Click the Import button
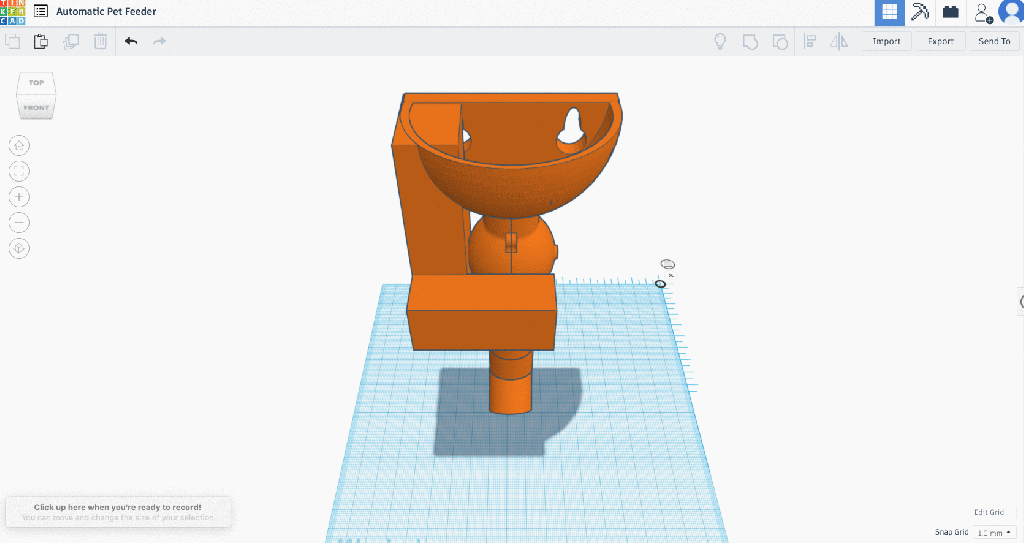This screenshot has width=1024, height=543. [886, 41]
